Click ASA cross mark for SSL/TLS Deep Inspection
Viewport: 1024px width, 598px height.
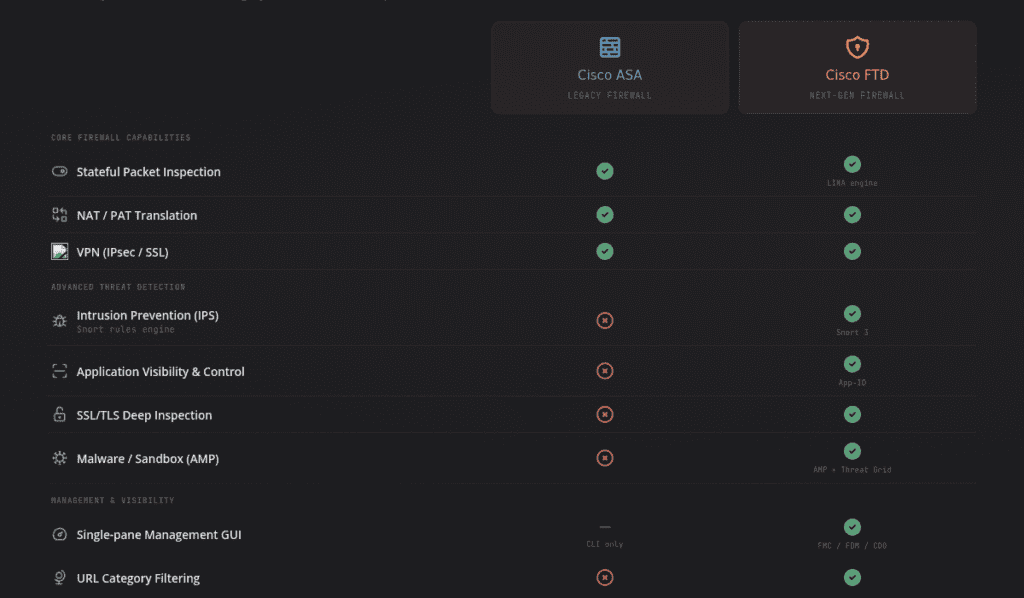tap(605, 415)
